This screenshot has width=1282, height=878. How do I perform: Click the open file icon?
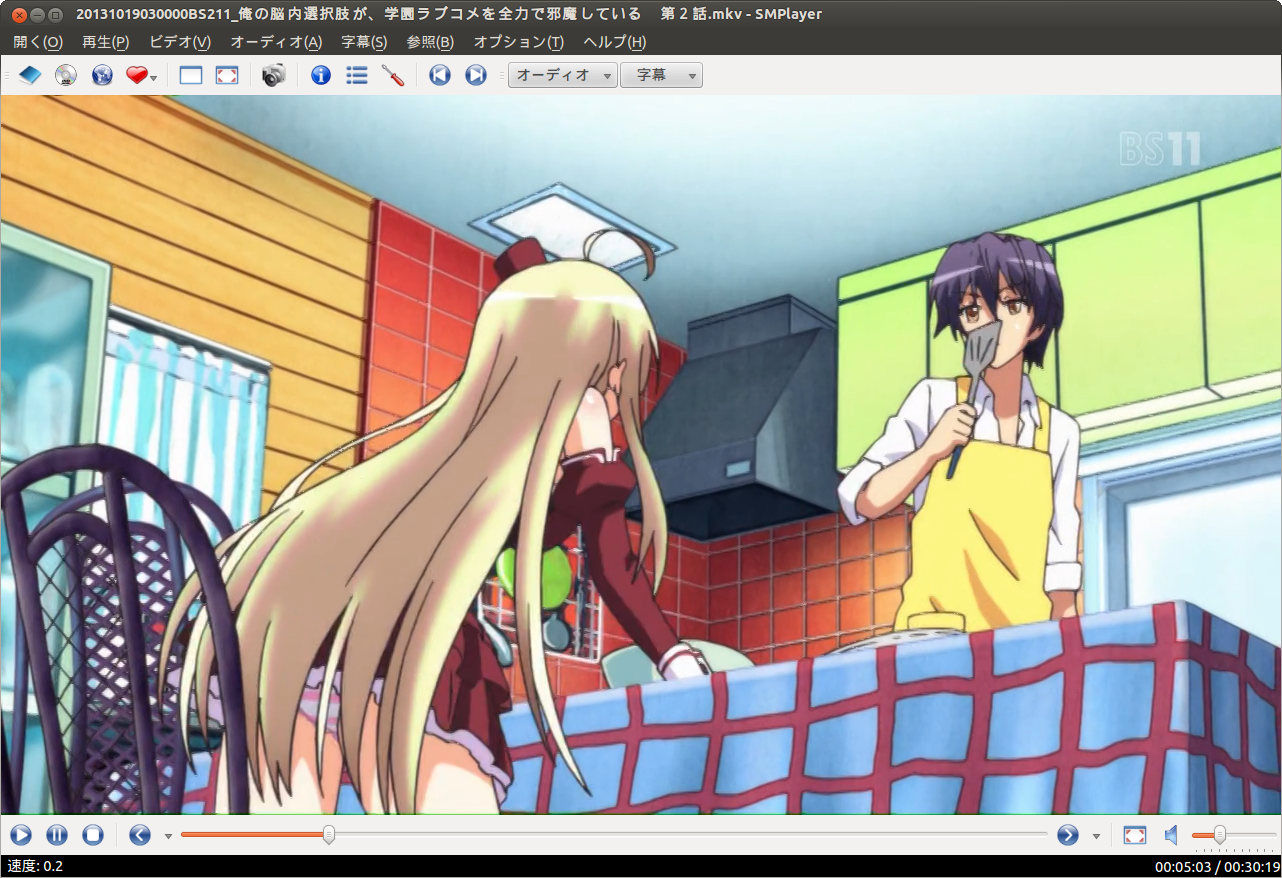tap(30, 75)
